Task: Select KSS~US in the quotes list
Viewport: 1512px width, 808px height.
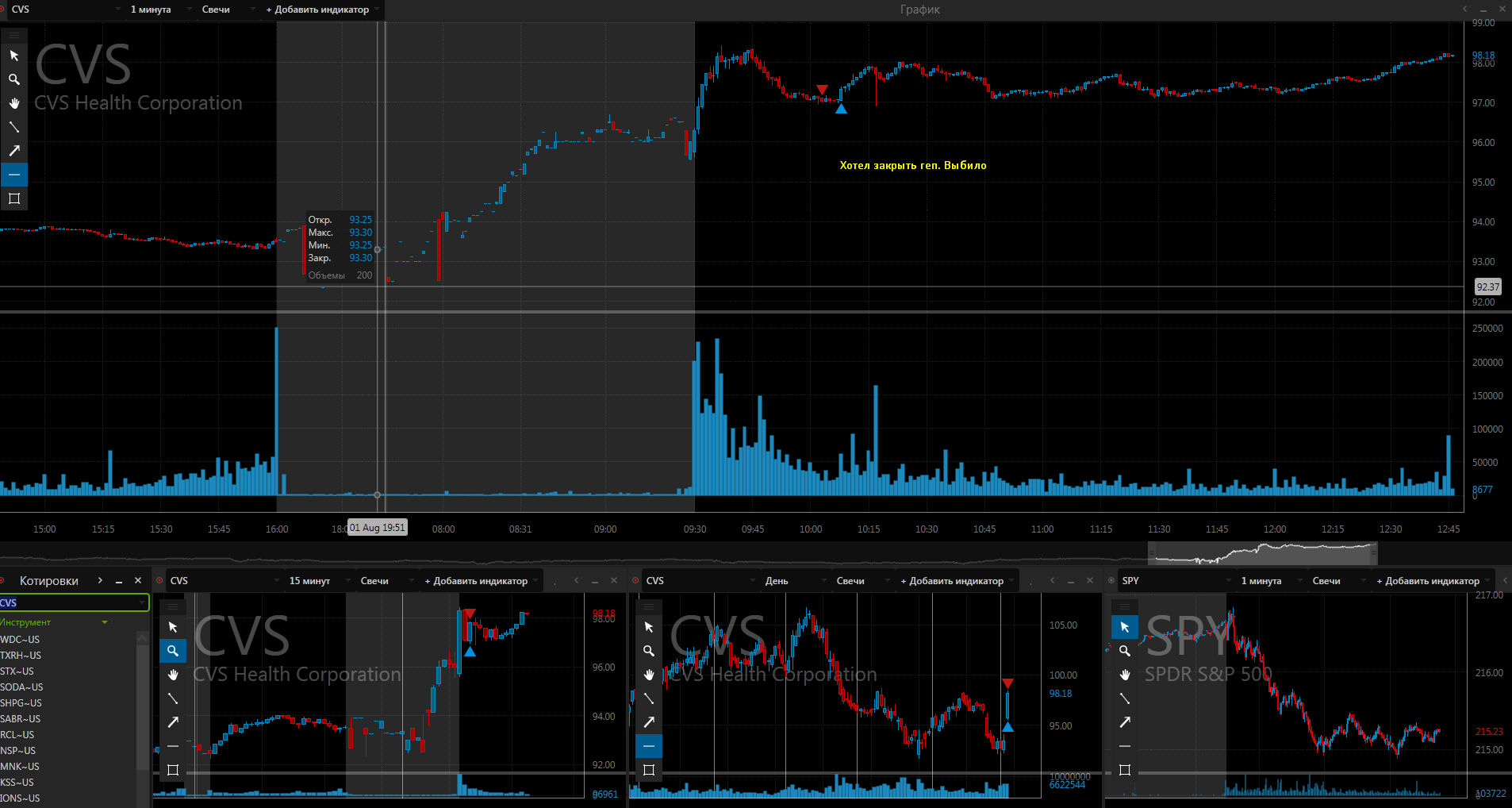Action: click(68, 783)
